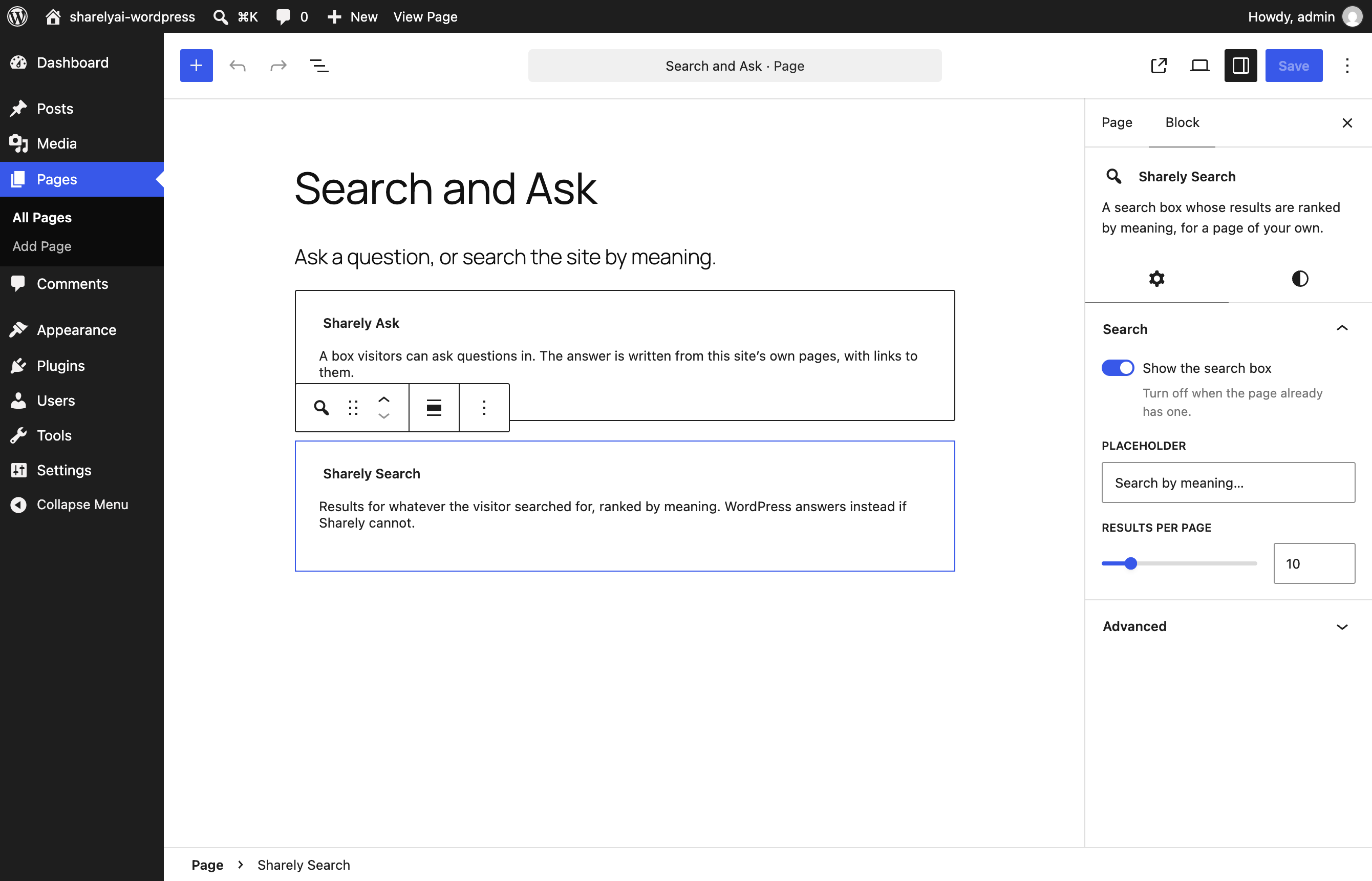
Task: Open the Plugins admin menu
Action: pyautogui.click(x=82, y=366)
